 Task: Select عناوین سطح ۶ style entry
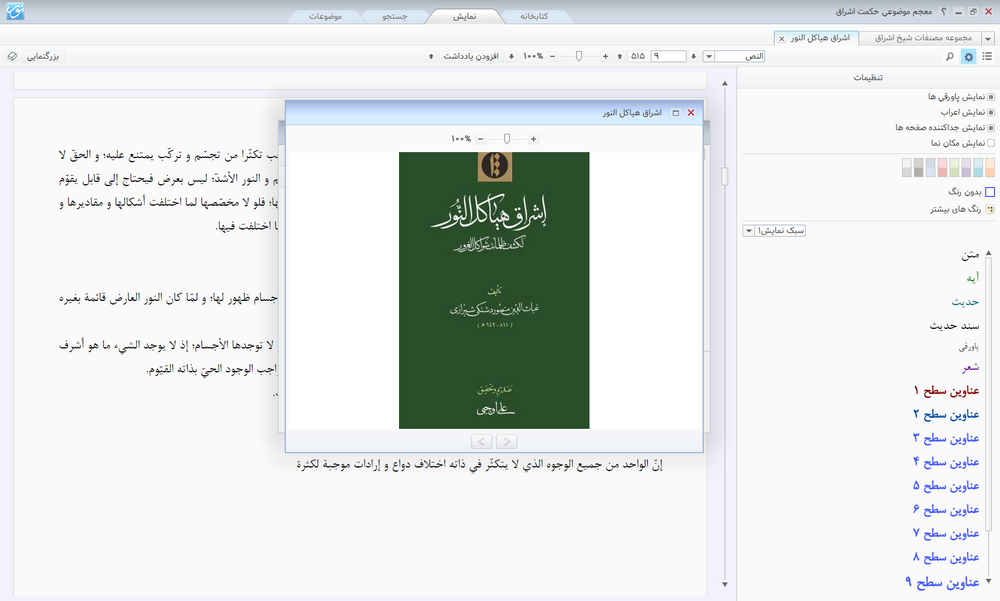pyautogui.click(x=946, y=510)
